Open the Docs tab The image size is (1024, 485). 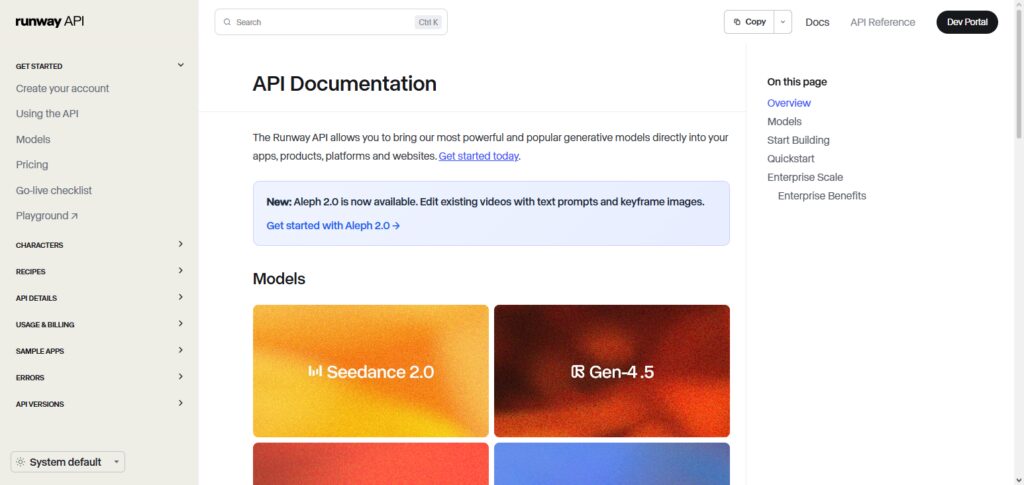tap(817, 22)
